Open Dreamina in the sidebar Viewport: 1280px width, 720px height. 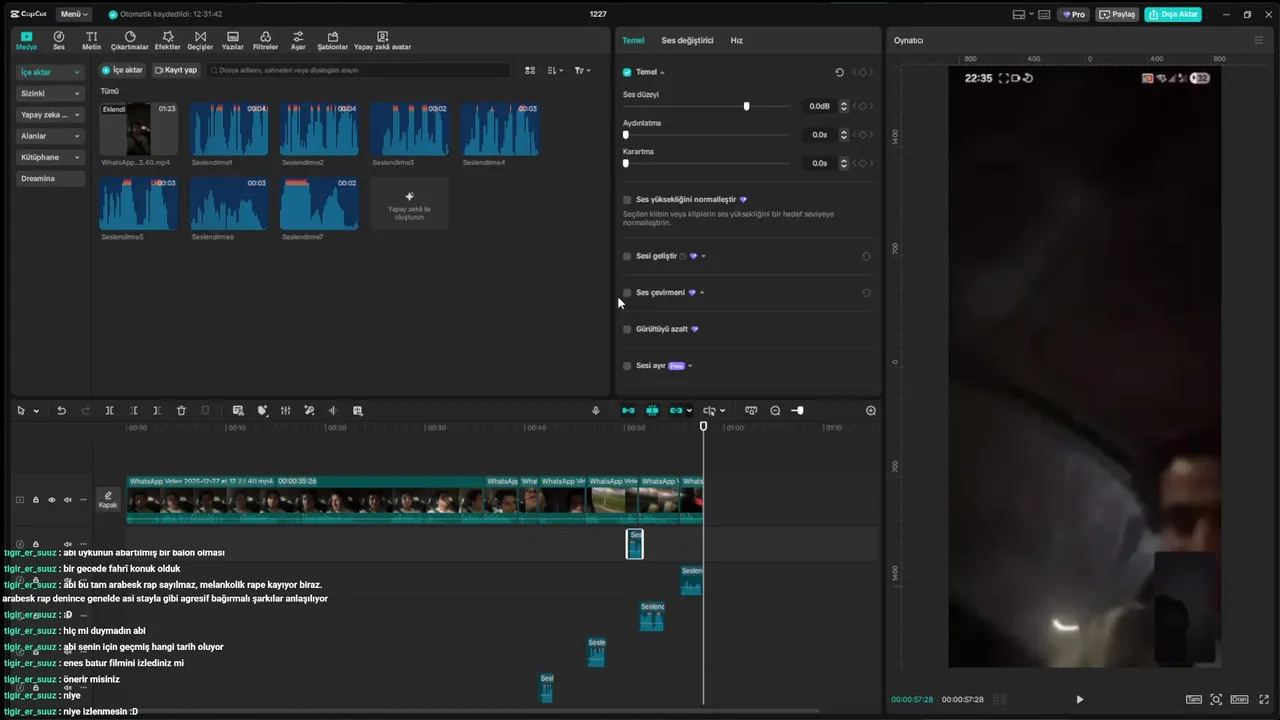[x=50, y=178]
